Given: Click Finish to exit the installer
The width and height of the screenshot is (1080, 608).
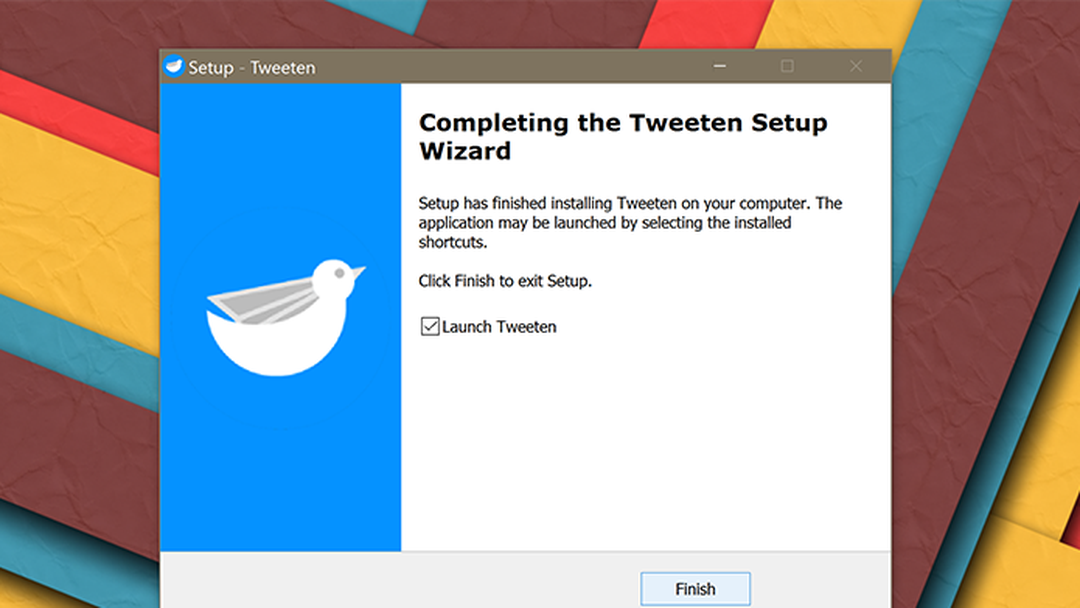Looking at the screenshot, I should 695,588.
